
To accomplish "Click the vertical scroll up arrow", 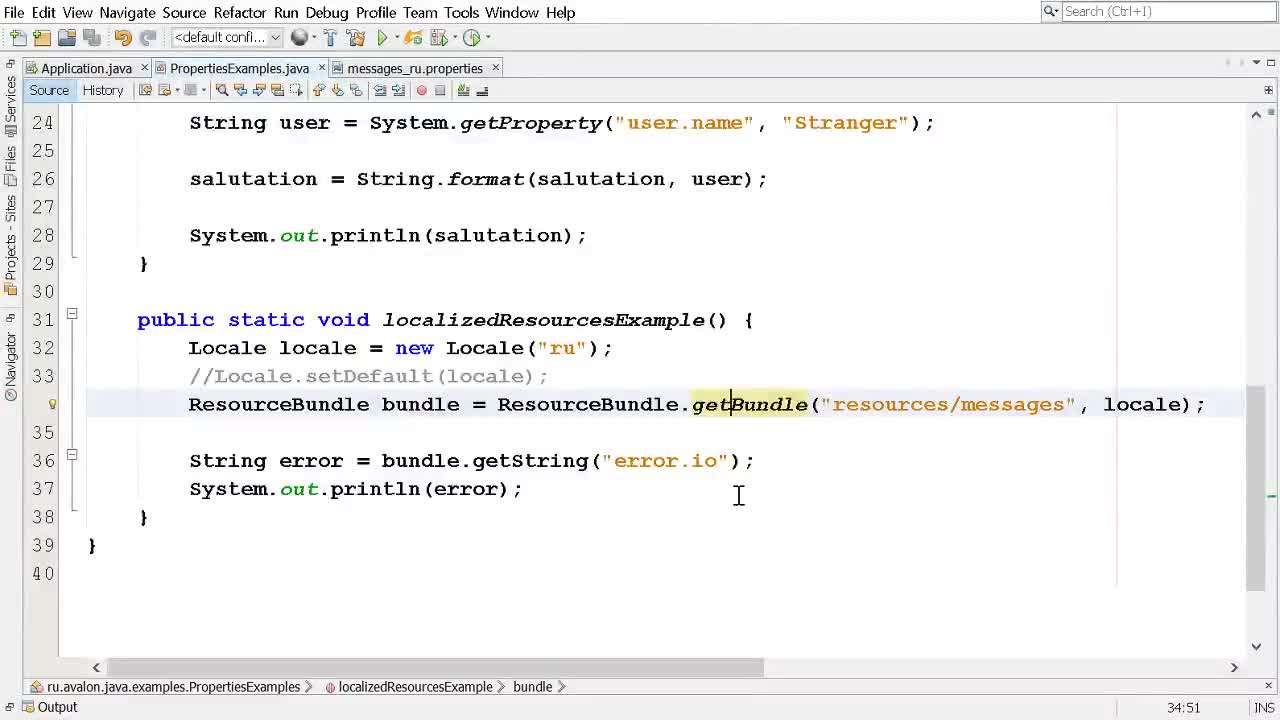I will click(1256, 114).
